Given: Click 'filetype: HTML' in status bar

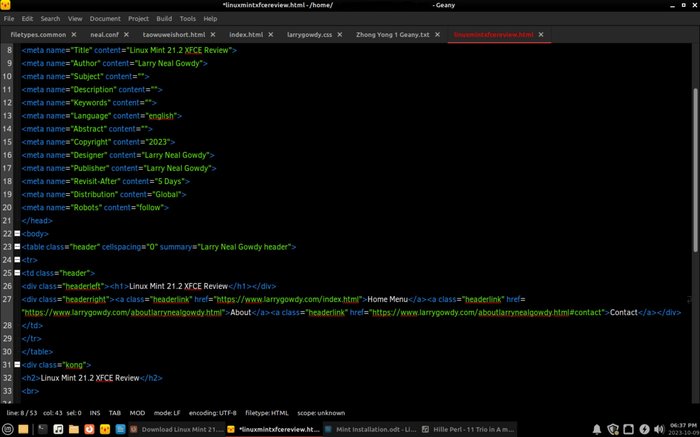Looking at the screenshot, I should pyautogui.click(x=267, y=413).
